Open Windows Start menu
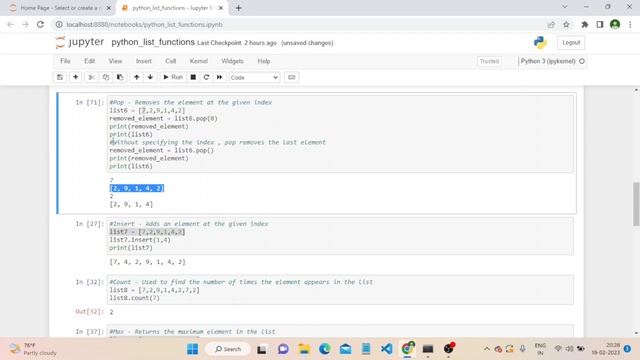The height and width of the screenshot is (360, 640). 192,349
